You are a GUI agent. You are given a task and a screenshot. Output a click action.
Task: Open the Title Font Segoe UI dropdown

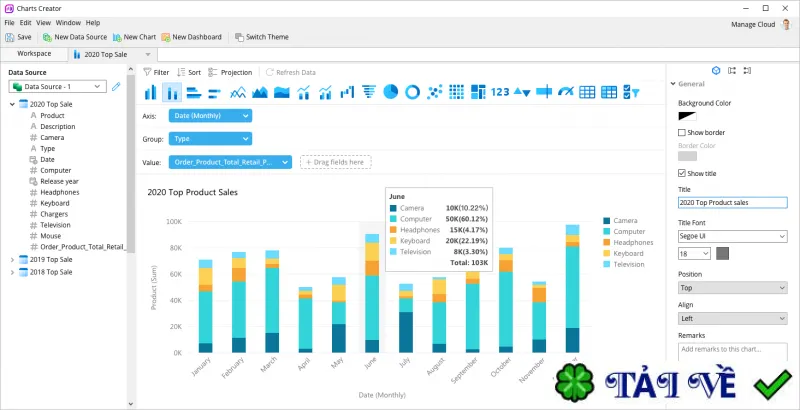pos(733,237)
